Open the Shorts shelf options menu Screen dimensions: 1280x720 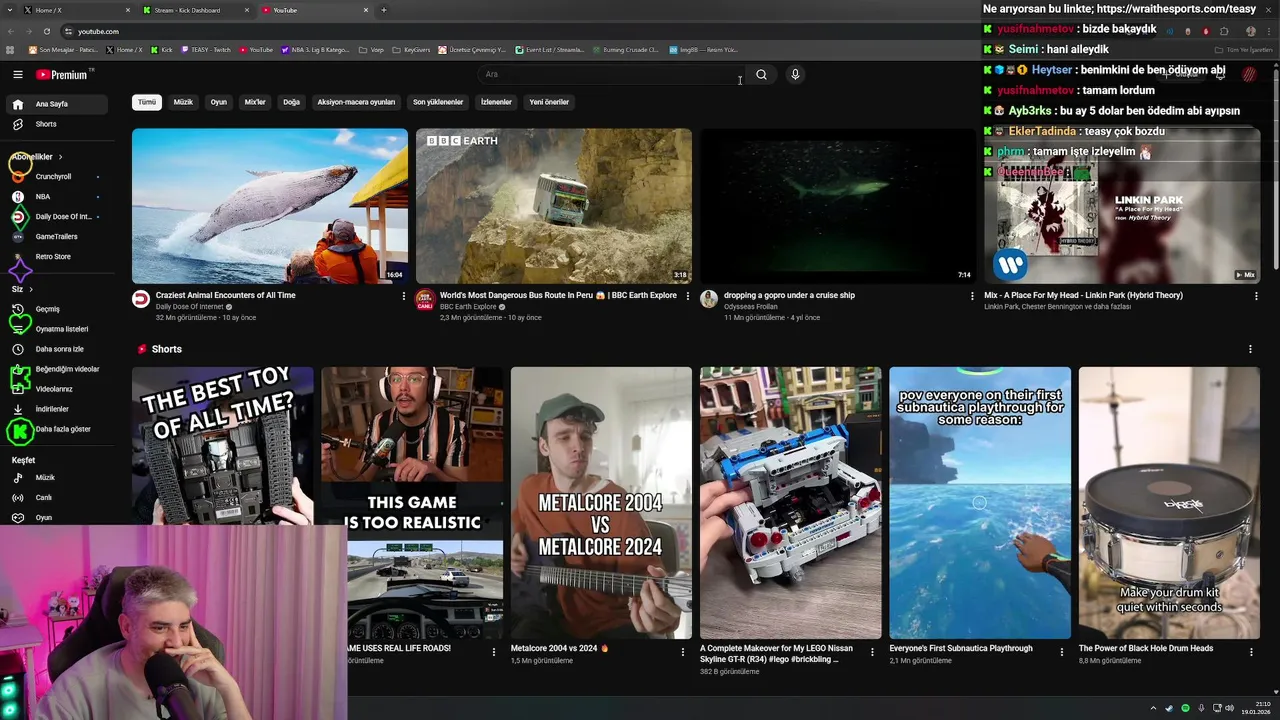point(1250,349)
